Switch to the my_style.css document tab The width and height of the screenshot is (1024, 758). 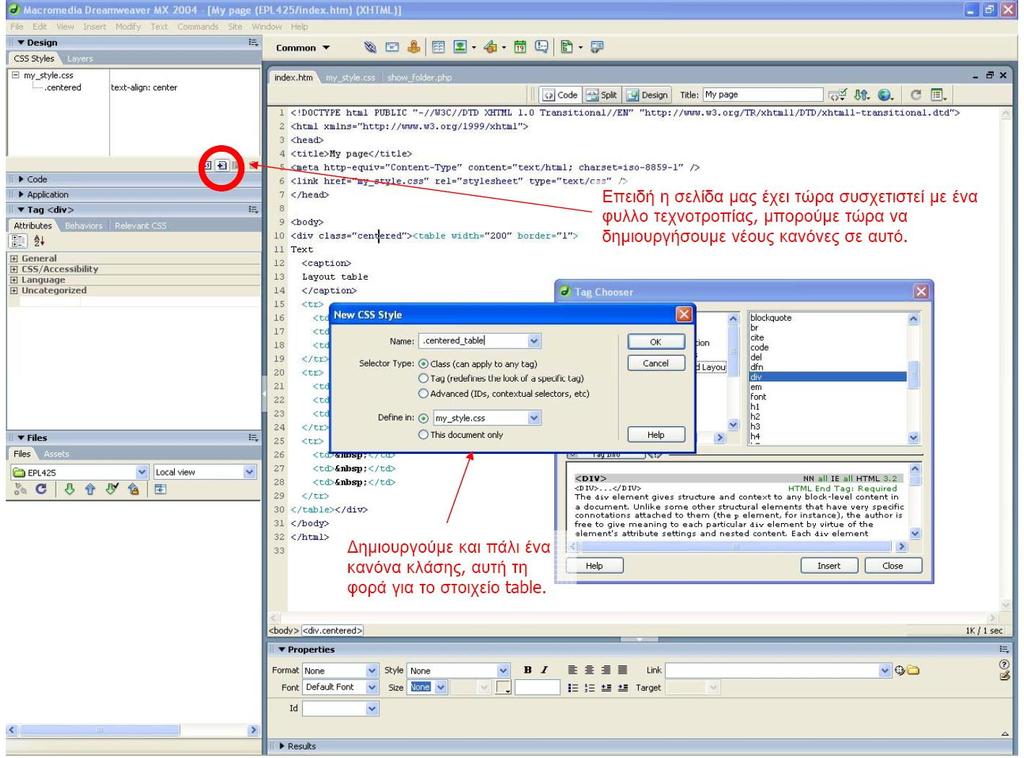pyautogui.click(x=350, y=78)
